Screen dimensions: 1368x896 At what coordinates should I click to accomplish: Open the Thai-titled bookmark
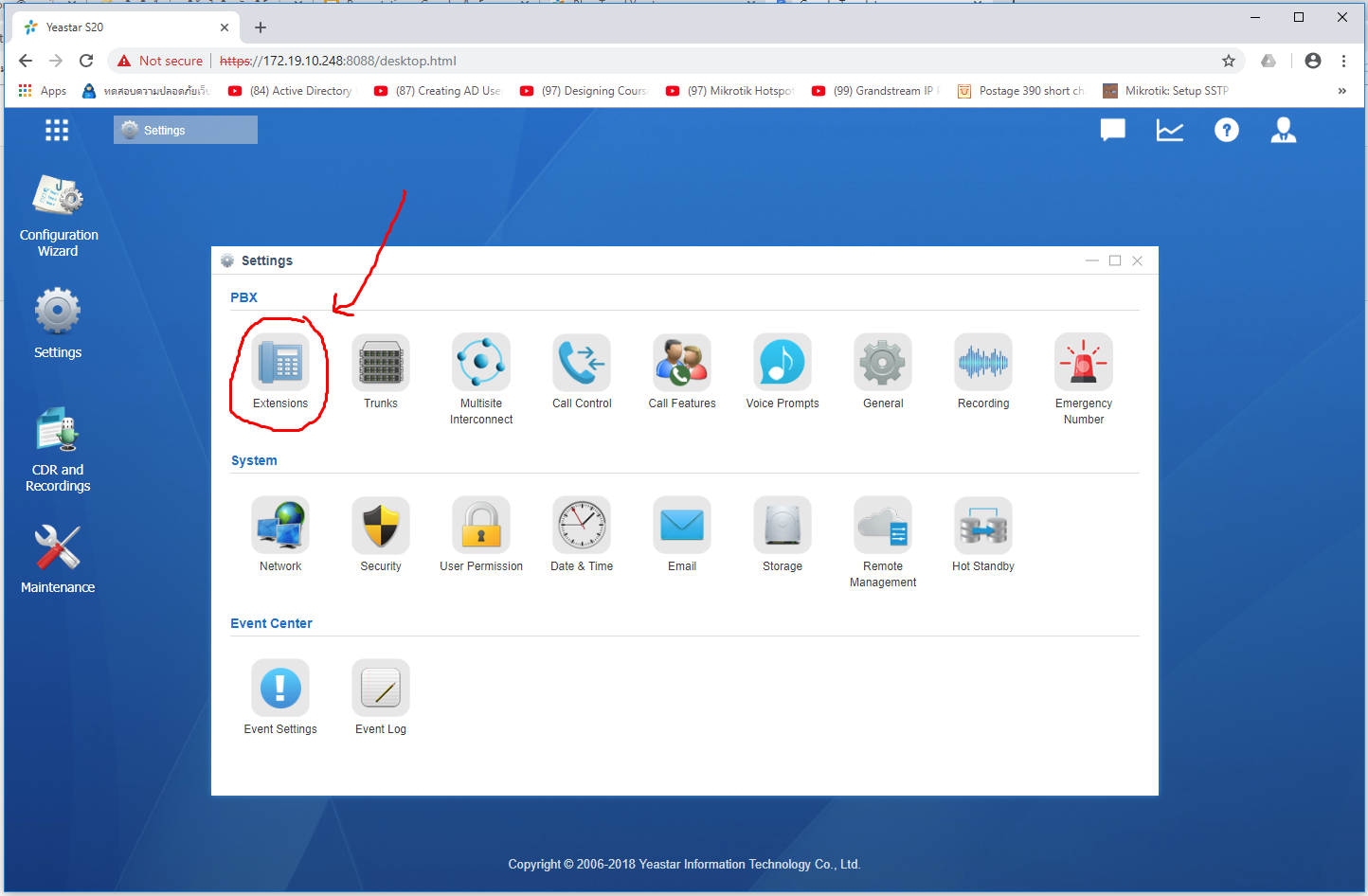coord(146,91)
